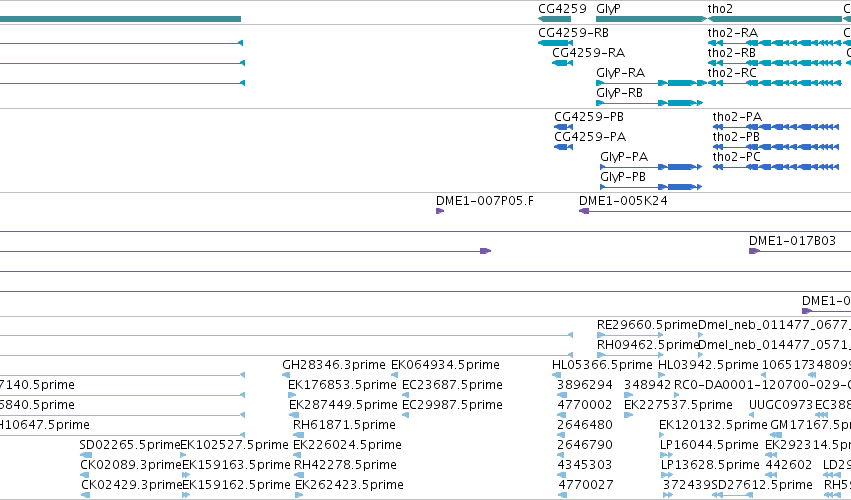Click the HL05366.5prime EST label
Image resolution: width=851 pixels, height=500 pixels.
coord(602,365)
